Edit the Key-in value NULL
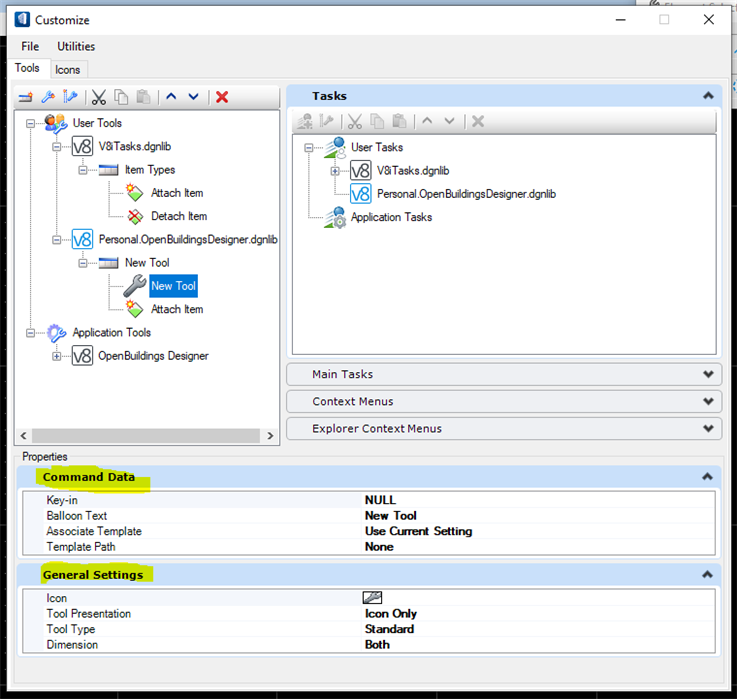The width and height of the screenshot is (737, 699). pyautogui.click(x=539, y=500)
